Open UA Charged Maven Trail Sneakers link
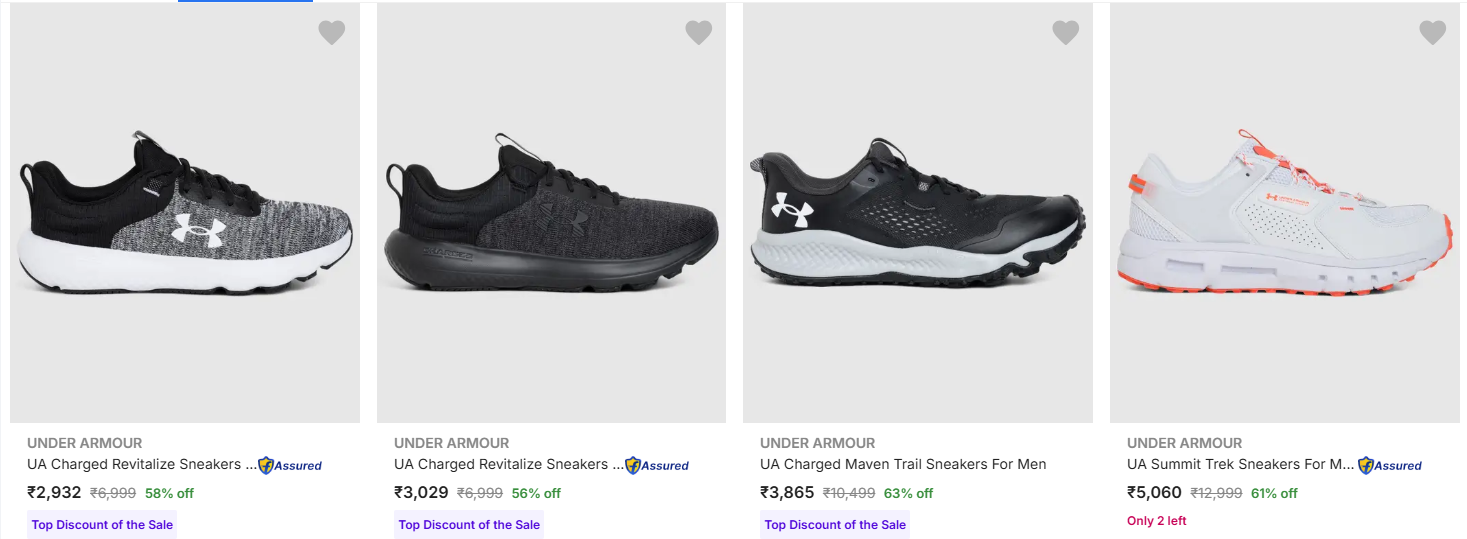Screen dimensions: 1467x539 pos(903,464)
